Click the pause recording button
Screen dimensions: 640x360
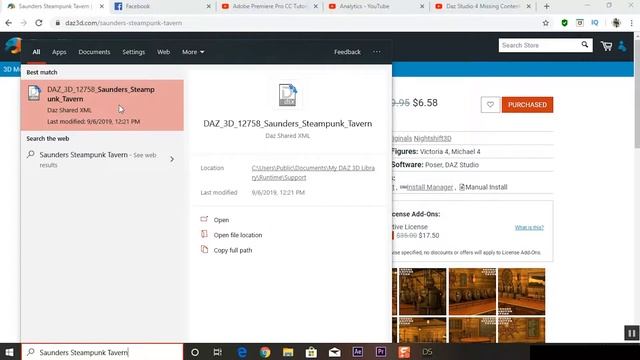point(631,333)
